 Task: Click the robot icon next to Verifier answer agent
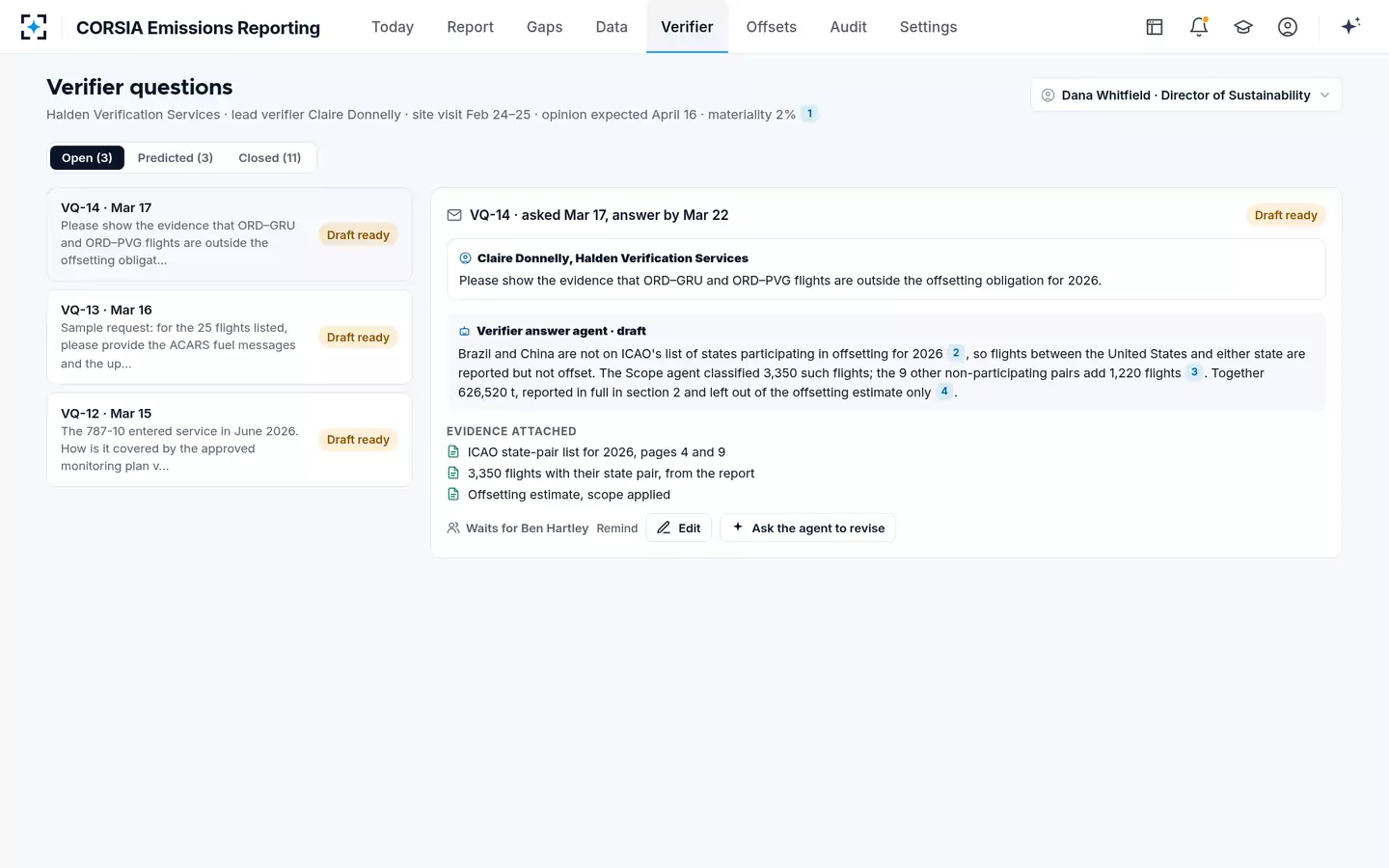click(x=464, y=331)
